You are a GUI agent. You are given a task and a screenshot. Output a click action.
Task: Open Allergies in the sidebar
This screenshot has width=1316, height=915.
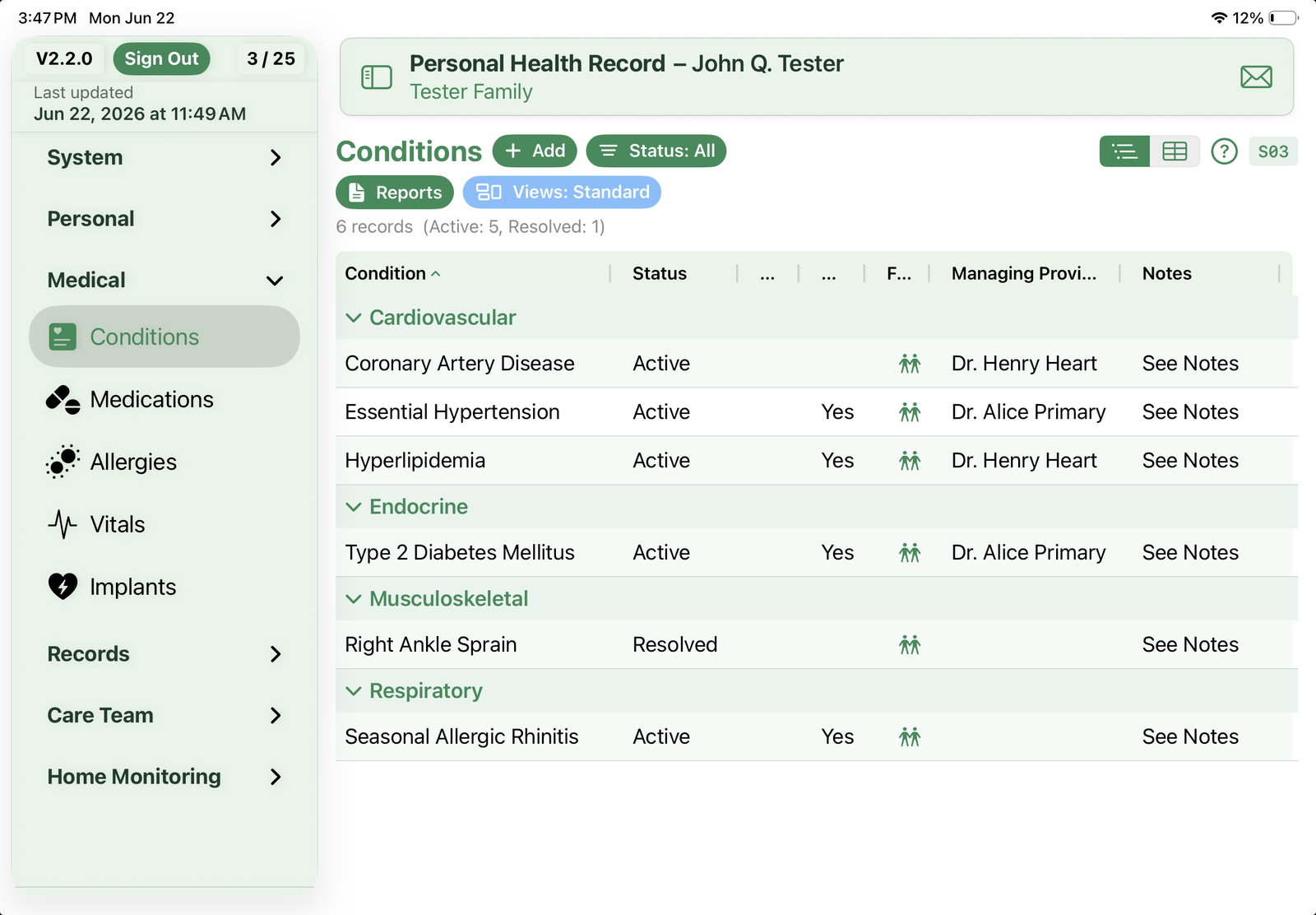(164, 462)
